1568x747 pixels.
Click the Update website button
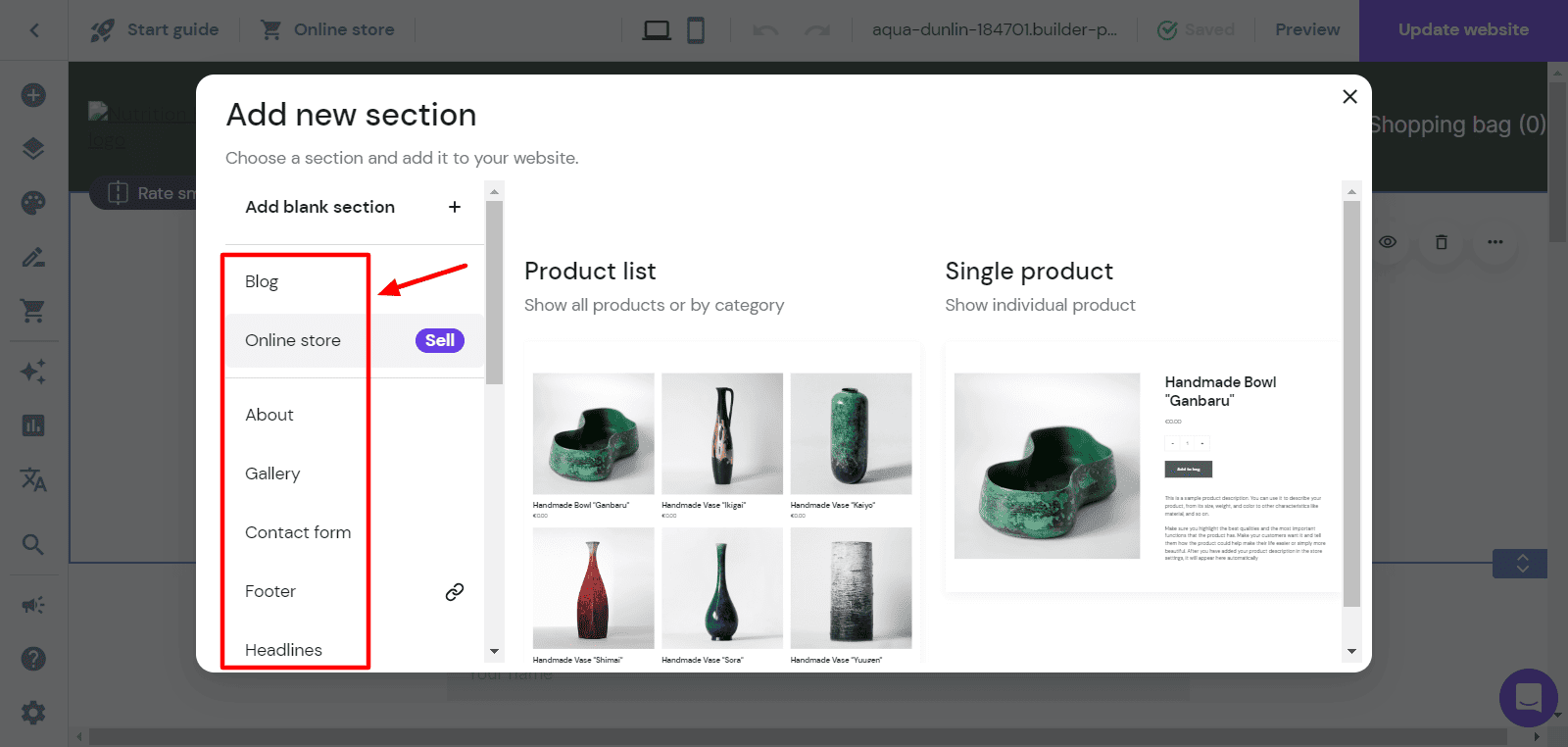1463,30
